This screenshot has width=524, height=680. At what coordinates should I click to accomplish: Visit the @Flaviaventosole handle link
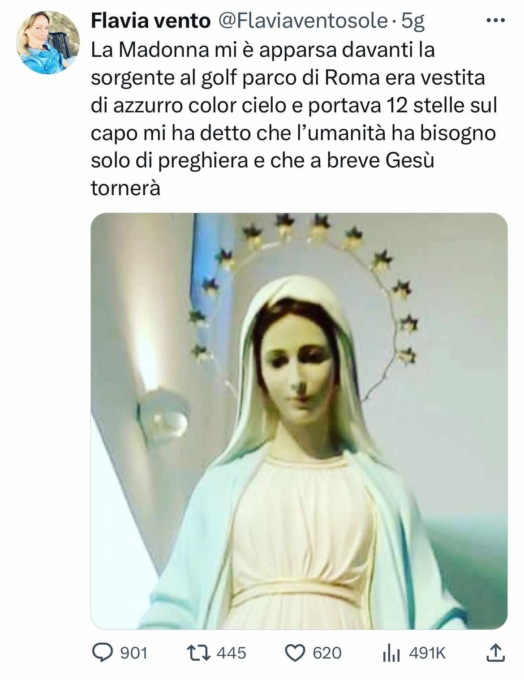(302, 21)
